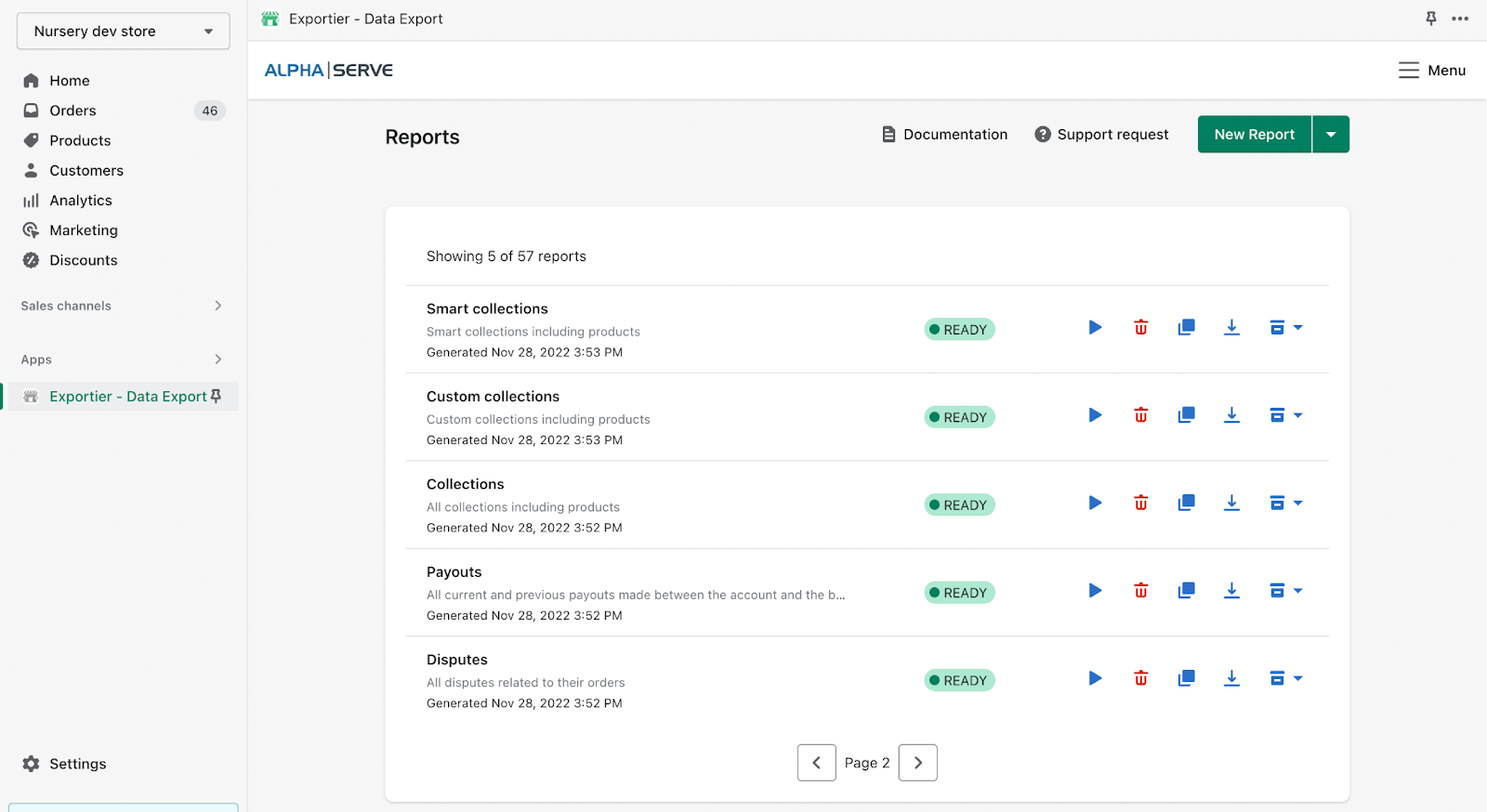Open Support request link
This screenshot has height=812, width=1487.
1101,135
